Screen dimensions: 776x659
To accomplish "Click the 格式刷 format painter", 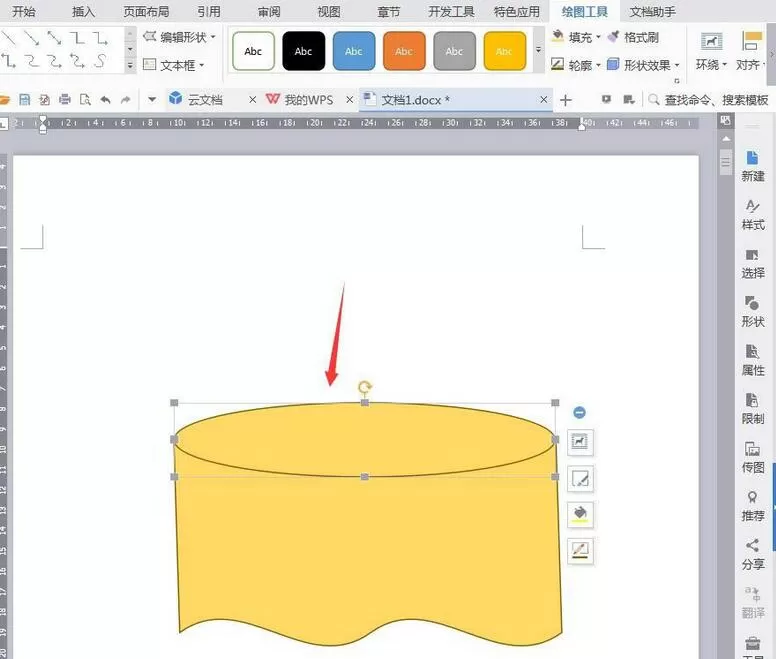I will click(x=633, y=37).
